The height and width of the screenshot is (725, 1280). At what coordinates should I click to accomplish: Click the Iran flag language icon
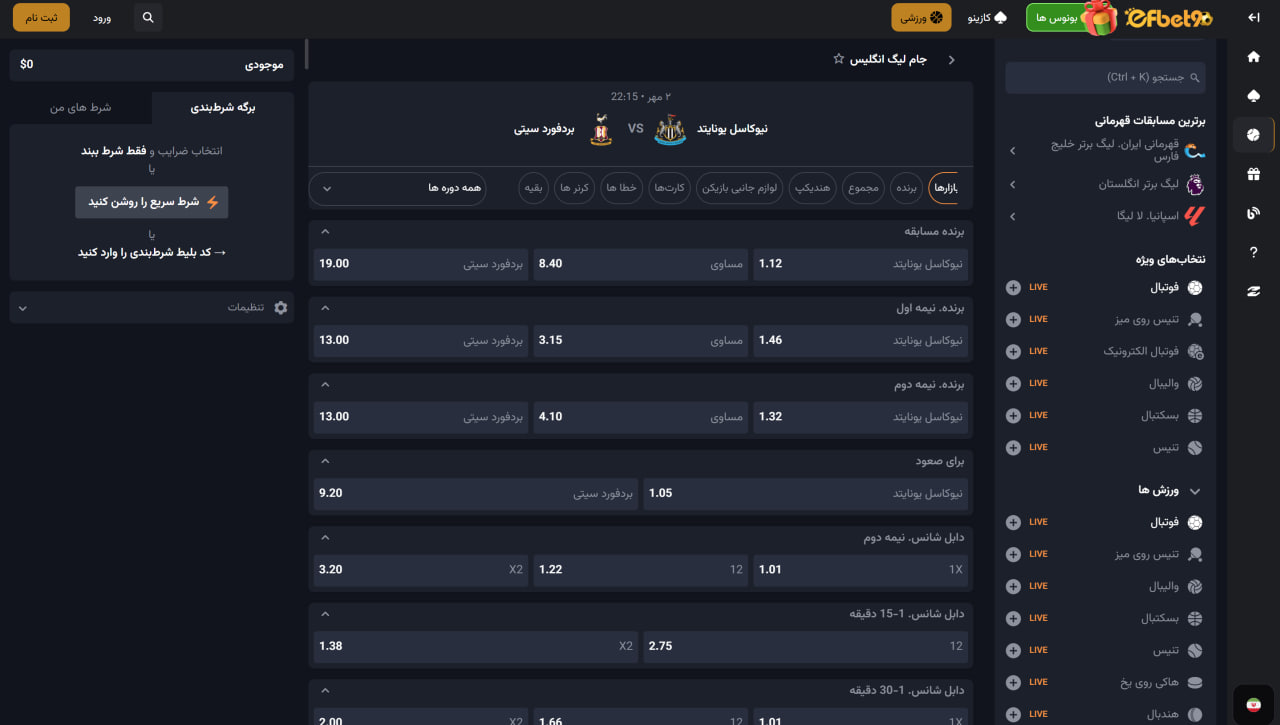point(1252,705)
